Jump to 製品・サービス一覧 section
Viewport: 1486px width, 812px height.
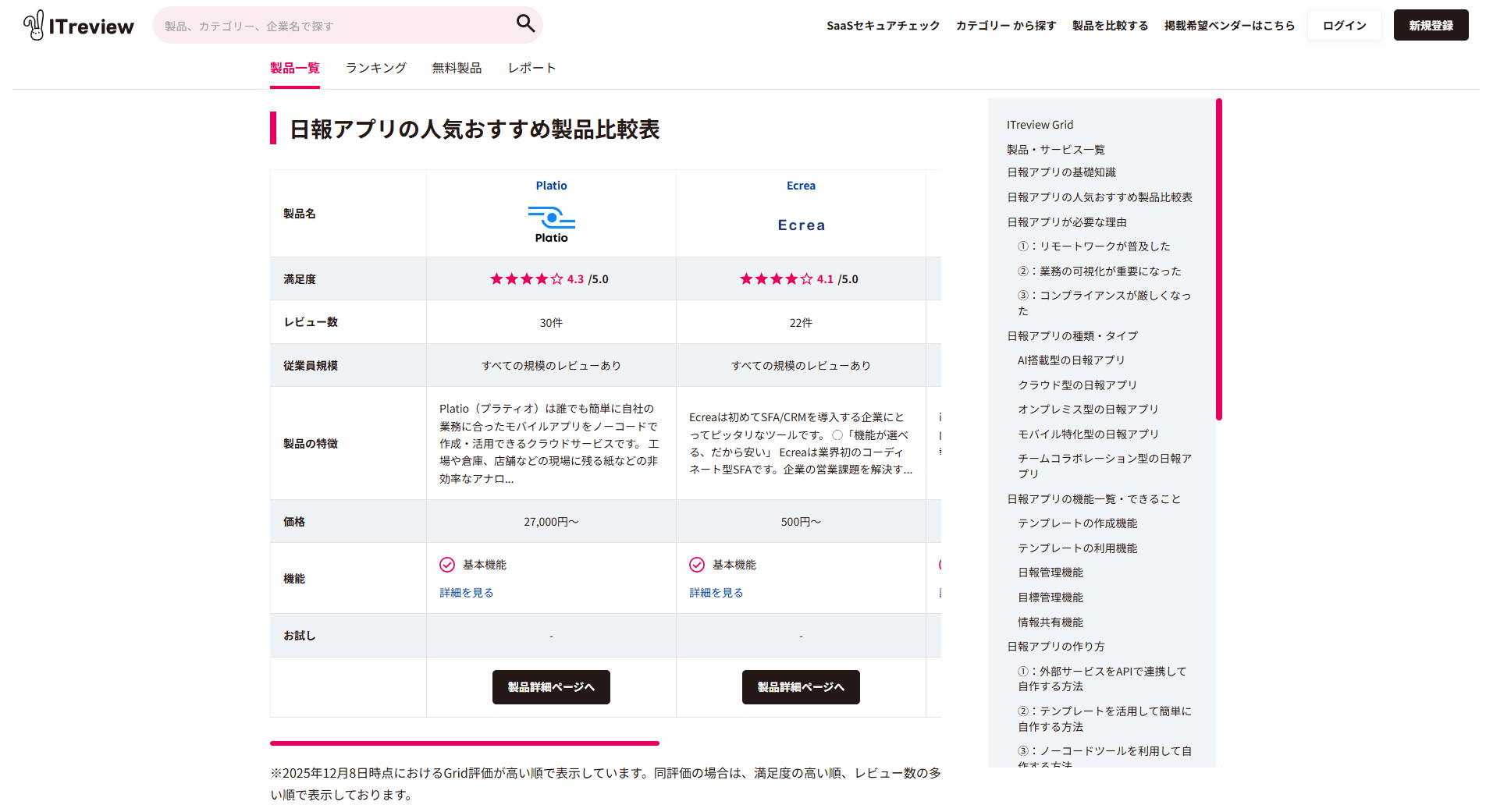click(x=1056, y=150)
